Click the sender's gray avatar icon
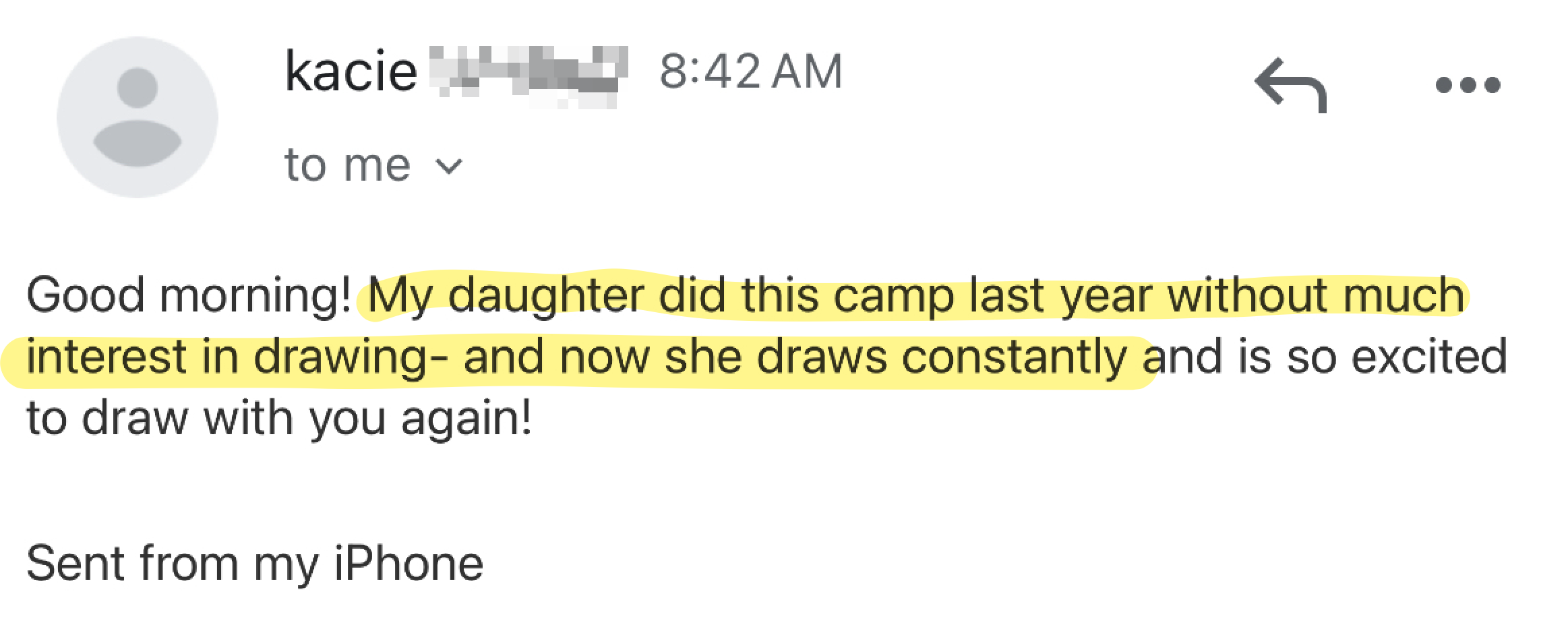Viewport: 1568px width, 627px height. (x=138, y=117)
